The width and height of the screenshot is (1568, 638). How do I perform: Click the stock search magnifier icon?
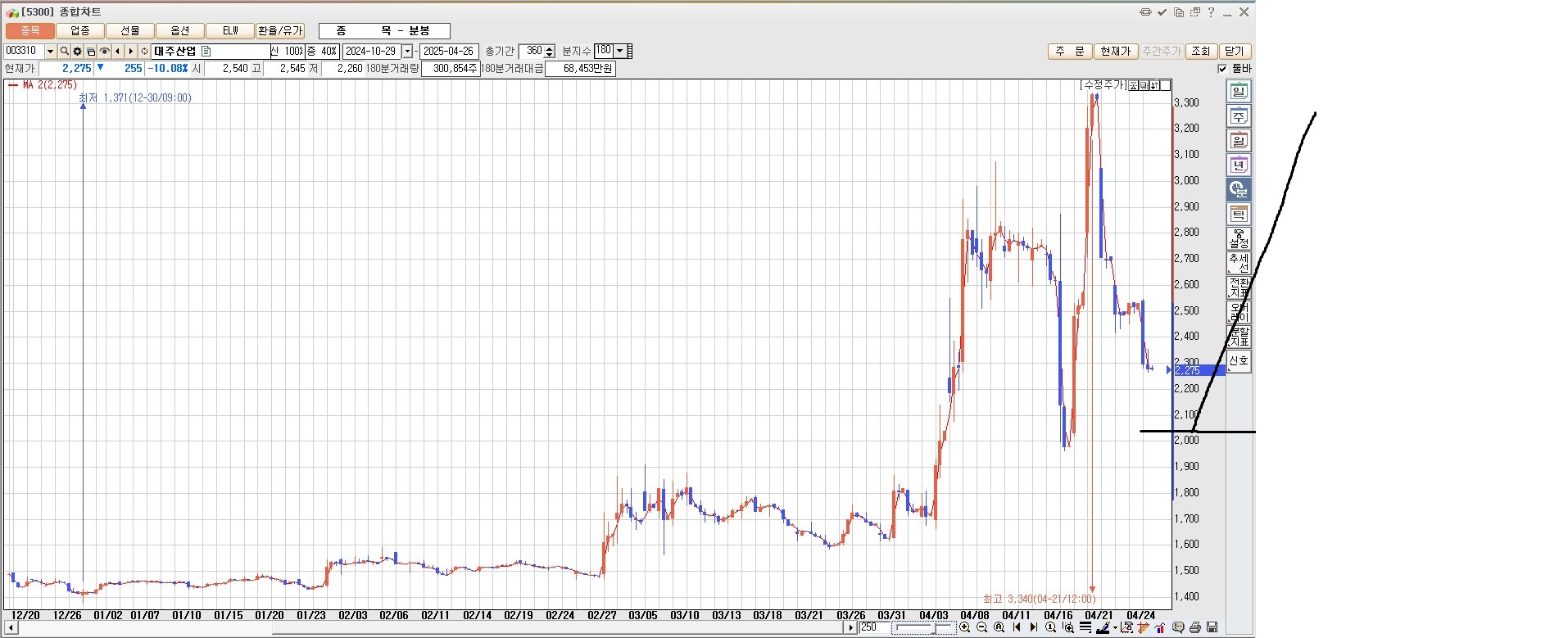[x=64, y=52]
